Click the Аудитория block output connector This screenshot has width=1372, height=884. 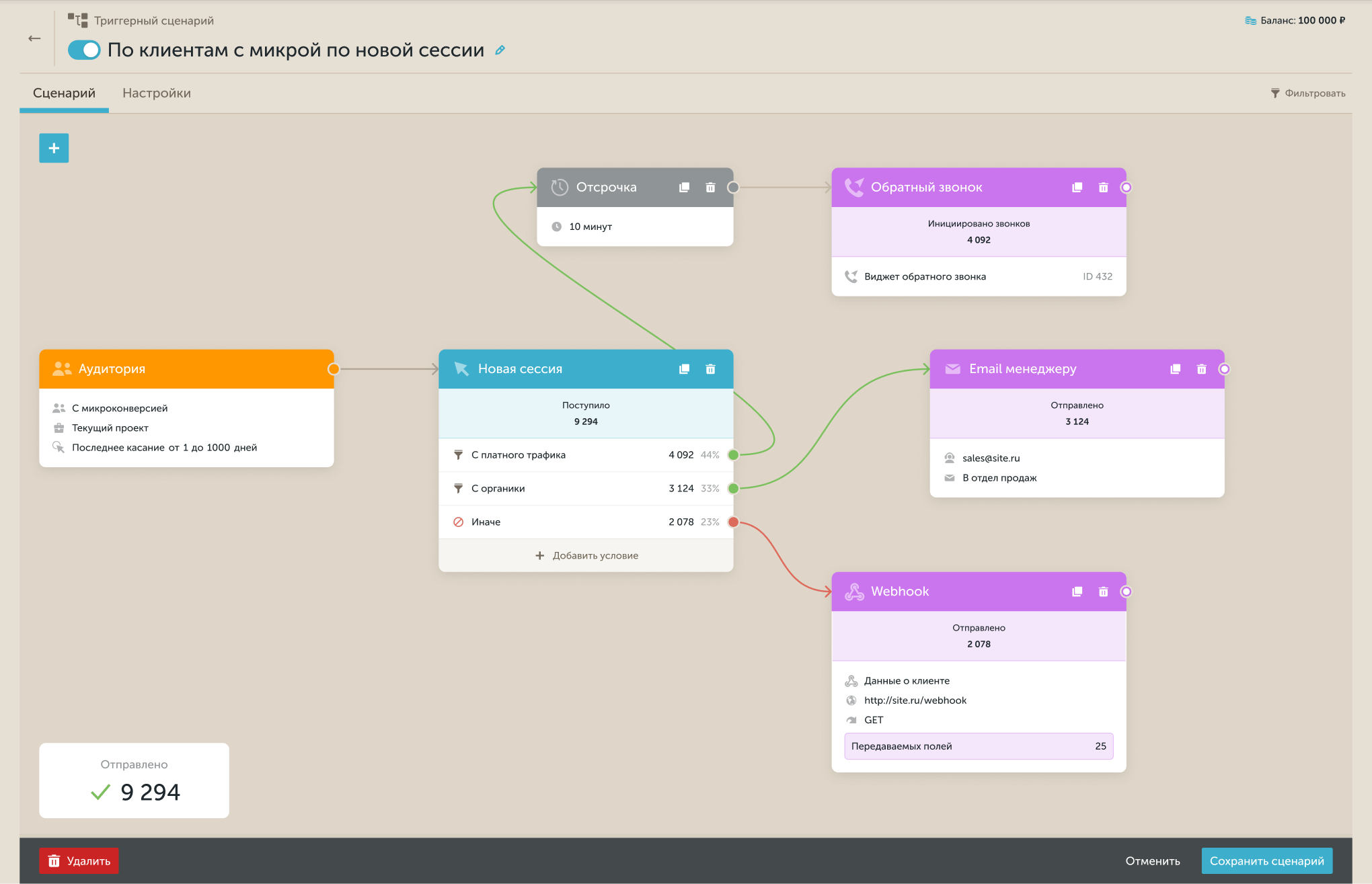[x=334, y=369]
